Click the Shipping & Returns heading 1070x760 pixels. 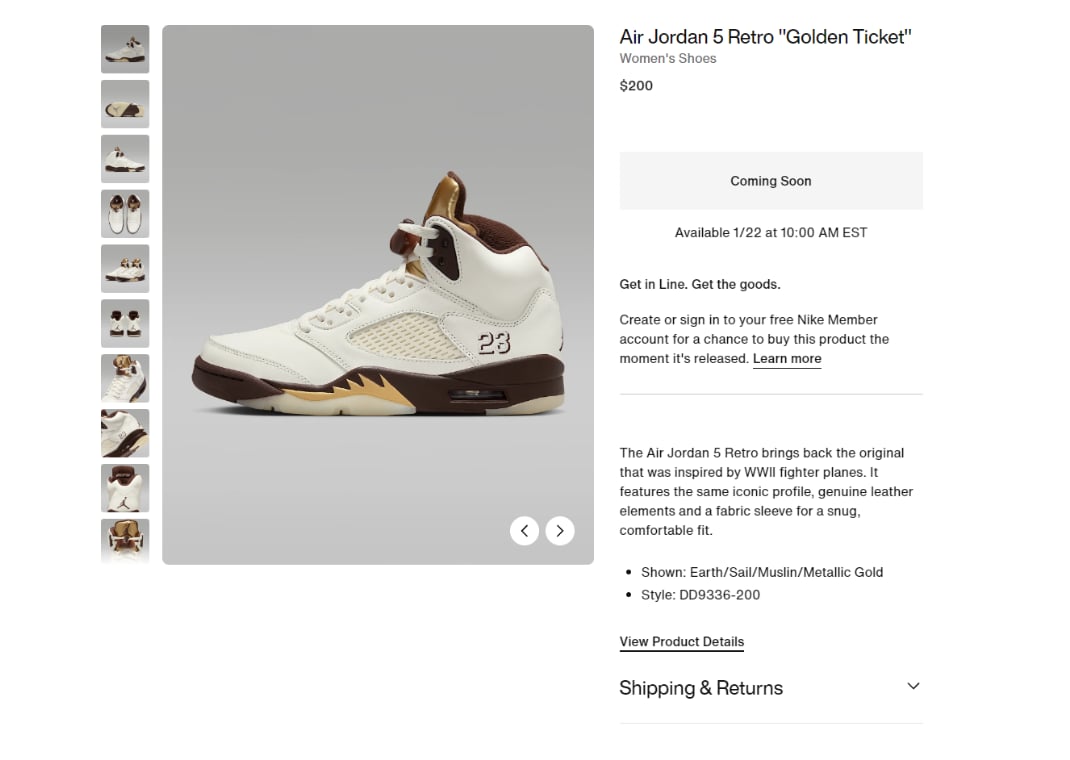(x=701, y=688)
